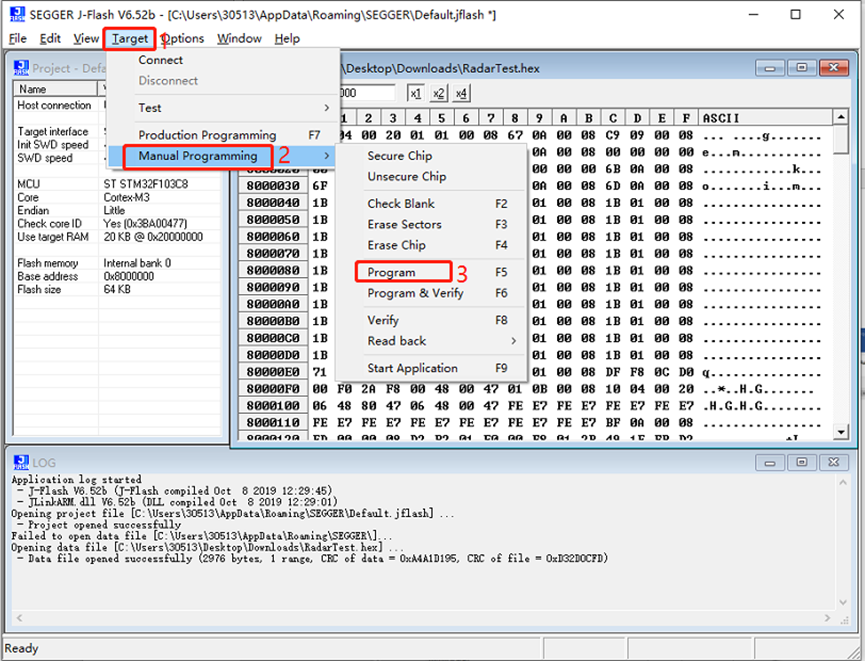Click LOG scroll down arrow

(843, 602)
